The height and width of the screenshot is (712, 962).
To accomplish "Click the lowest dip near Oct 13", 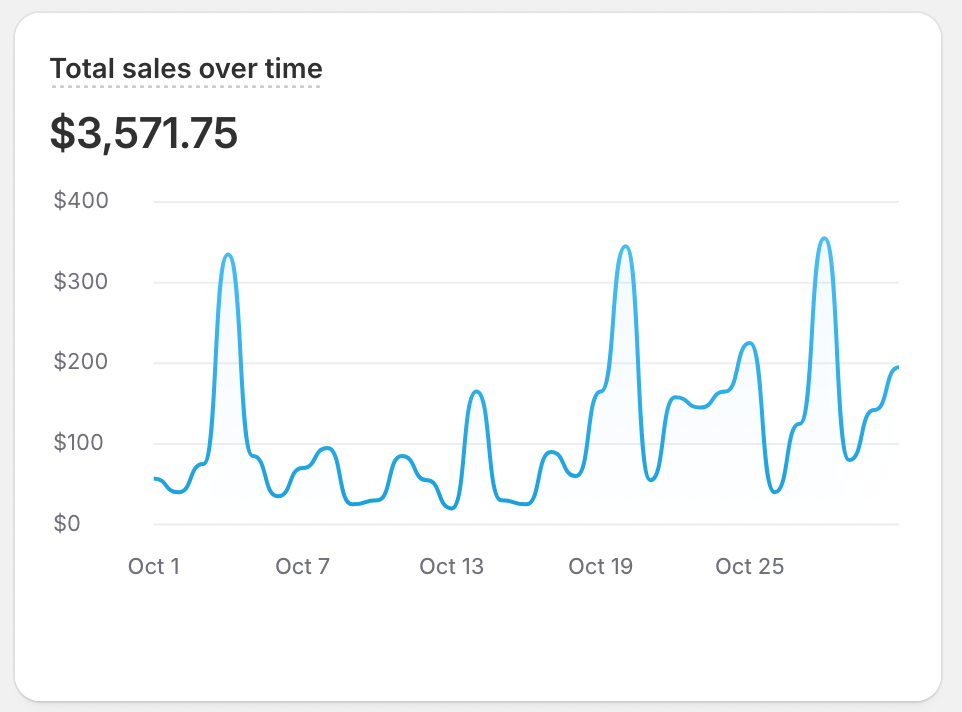I will pos(451,508).
